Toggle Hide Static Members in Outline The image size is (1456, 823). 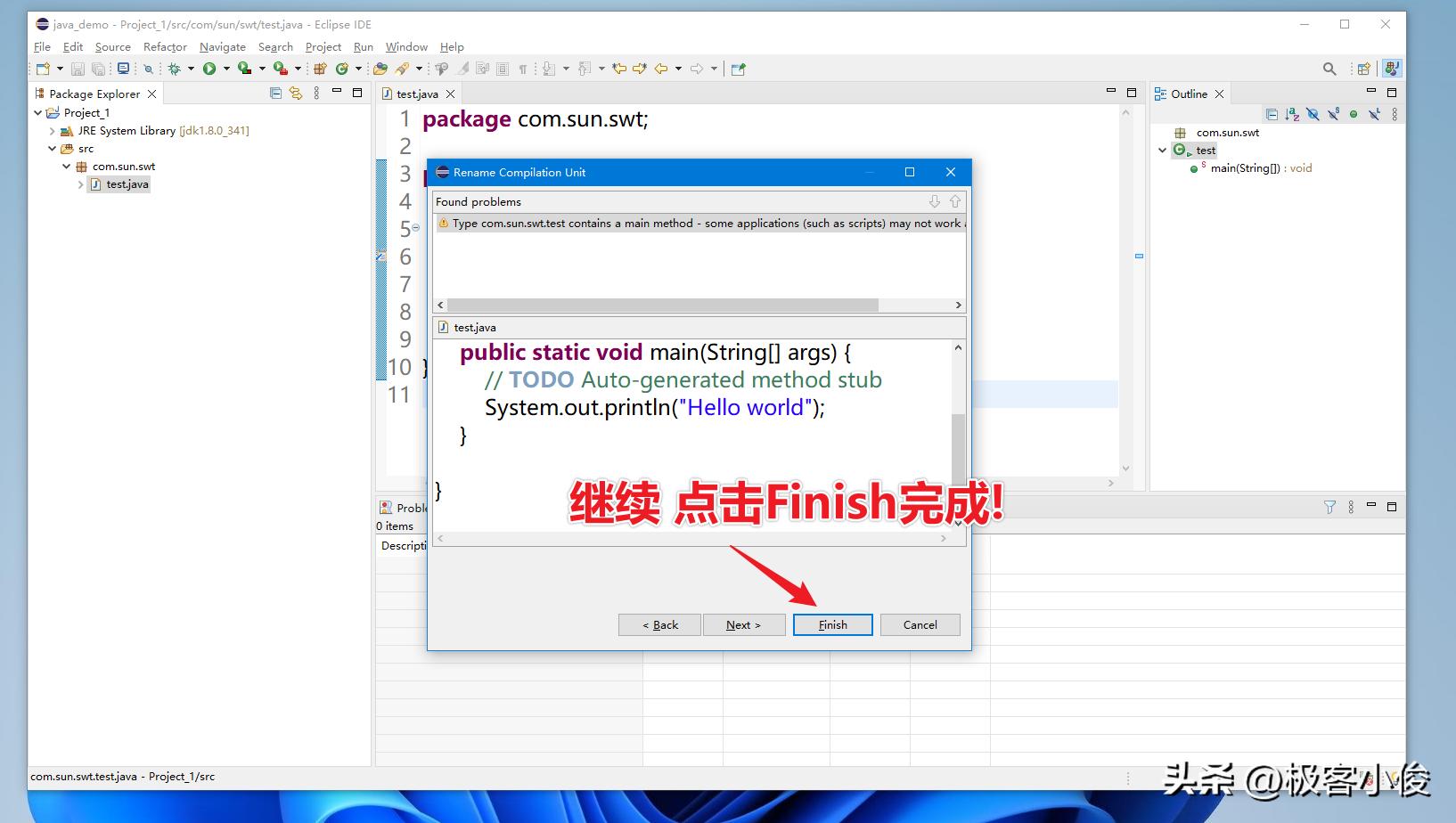1333,114
